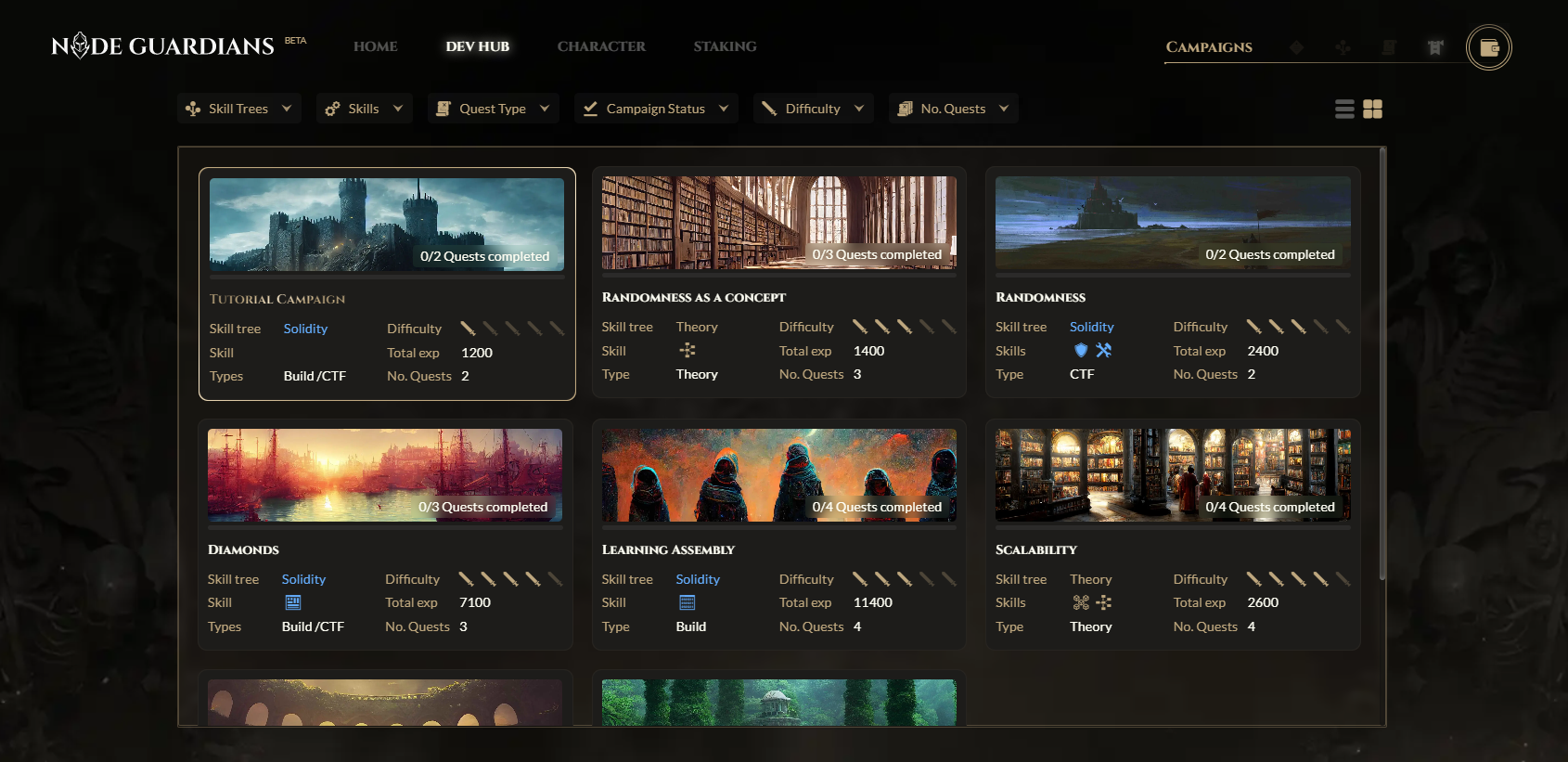The image size is (1568, 762).
Task: Switch to list view layout
Action: (x=1344, y=110)
